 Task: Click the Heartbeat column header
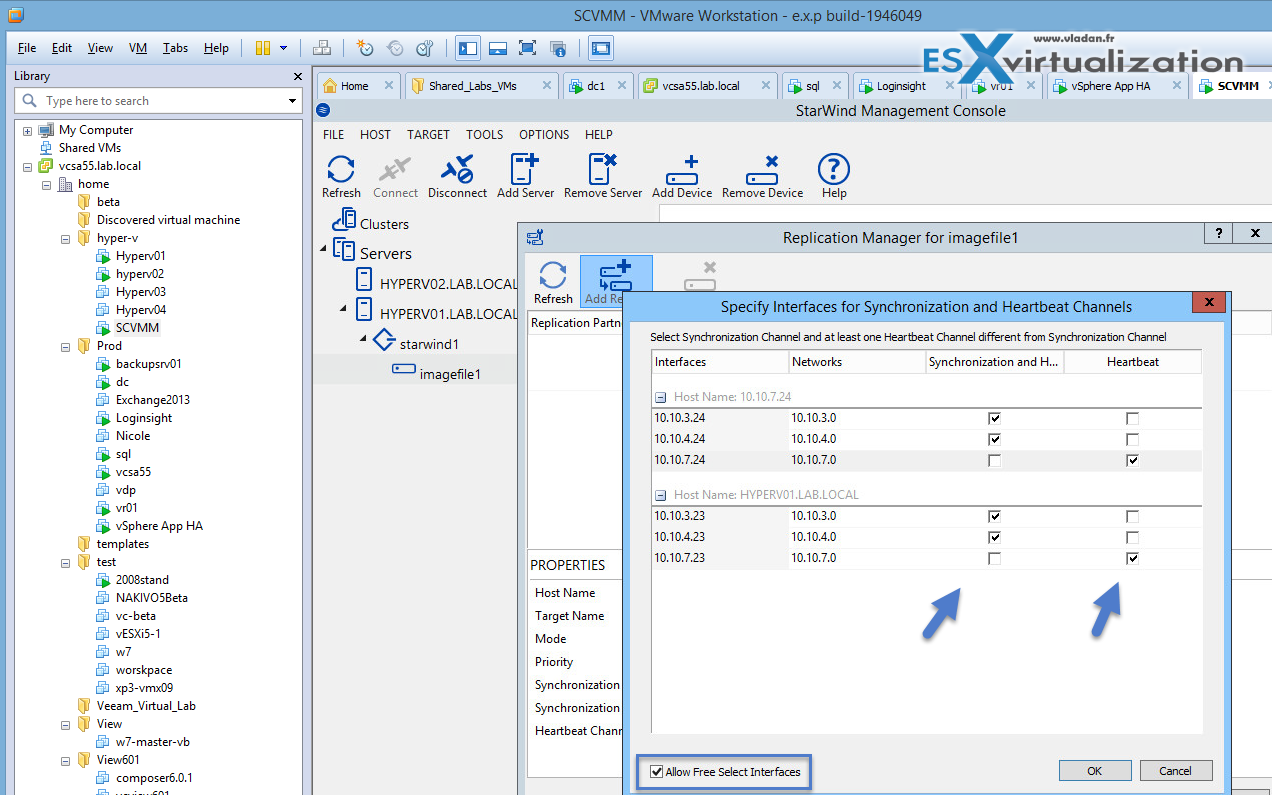[1132, 362]
